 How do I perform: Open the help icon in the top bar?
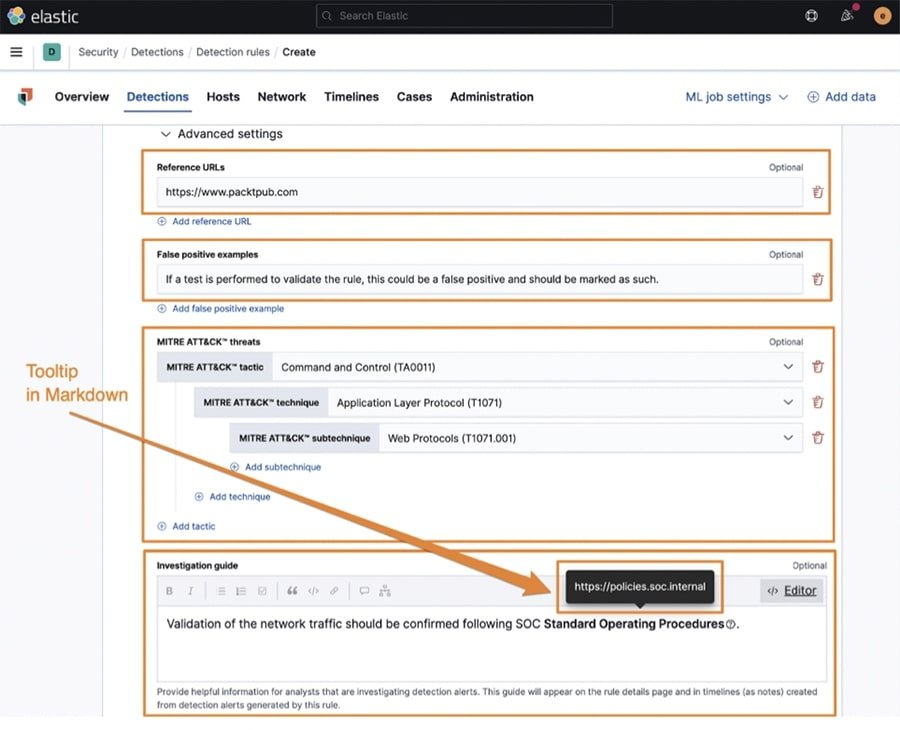tap(811, 15)
